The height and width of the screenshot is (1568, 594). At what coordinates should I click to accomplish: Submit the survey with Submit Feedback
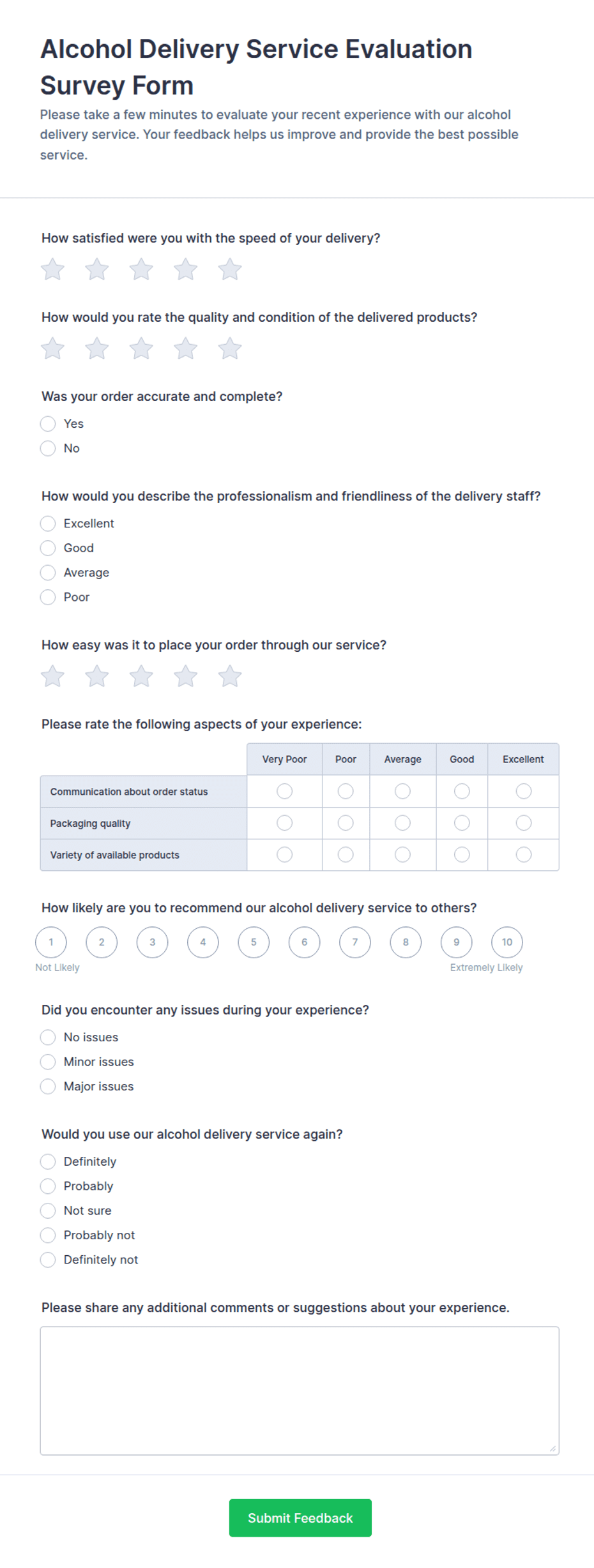click(300, 1518)
